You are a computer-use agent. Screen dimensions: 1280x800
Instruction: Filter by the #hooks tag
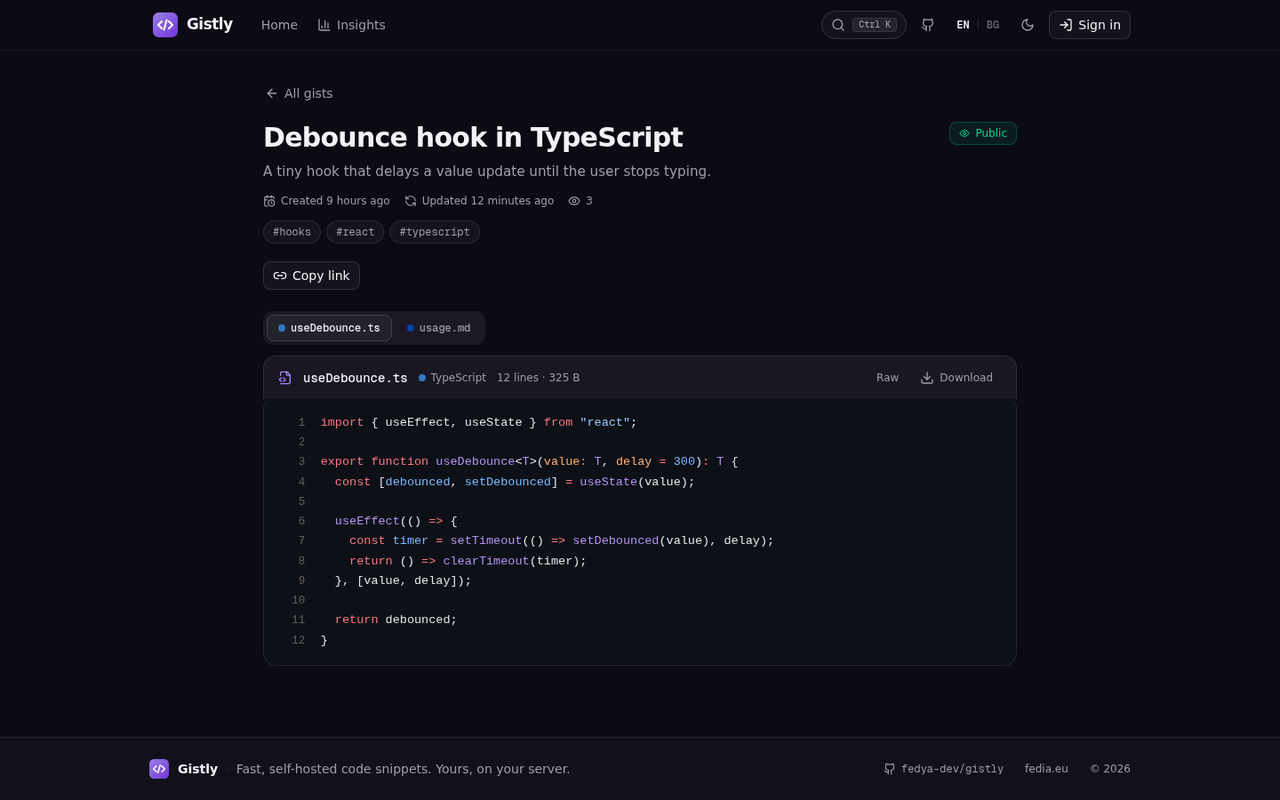click(292, 232)
